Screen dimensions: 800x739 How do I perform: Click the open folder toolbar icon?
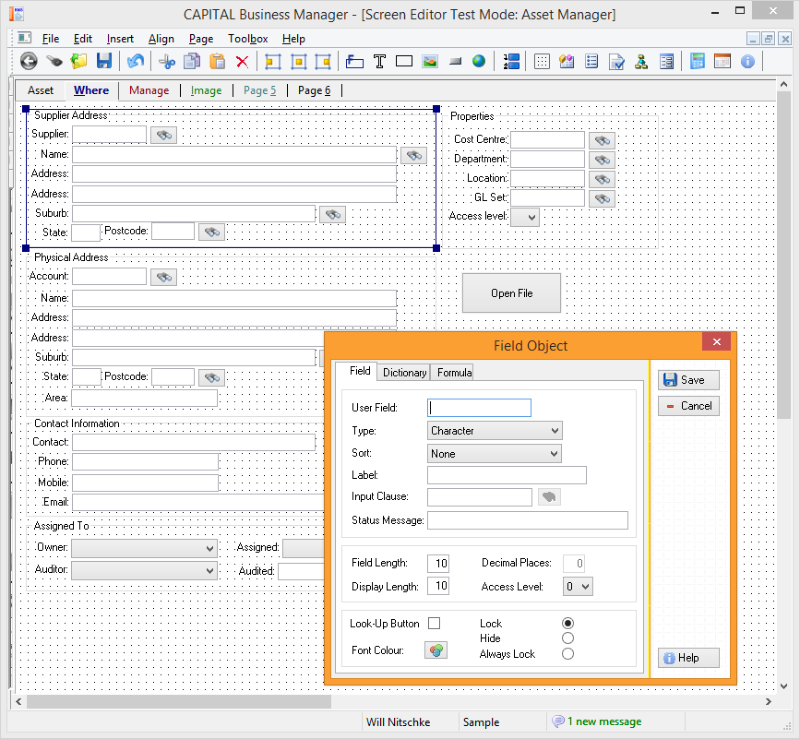(x=79, y=61)
